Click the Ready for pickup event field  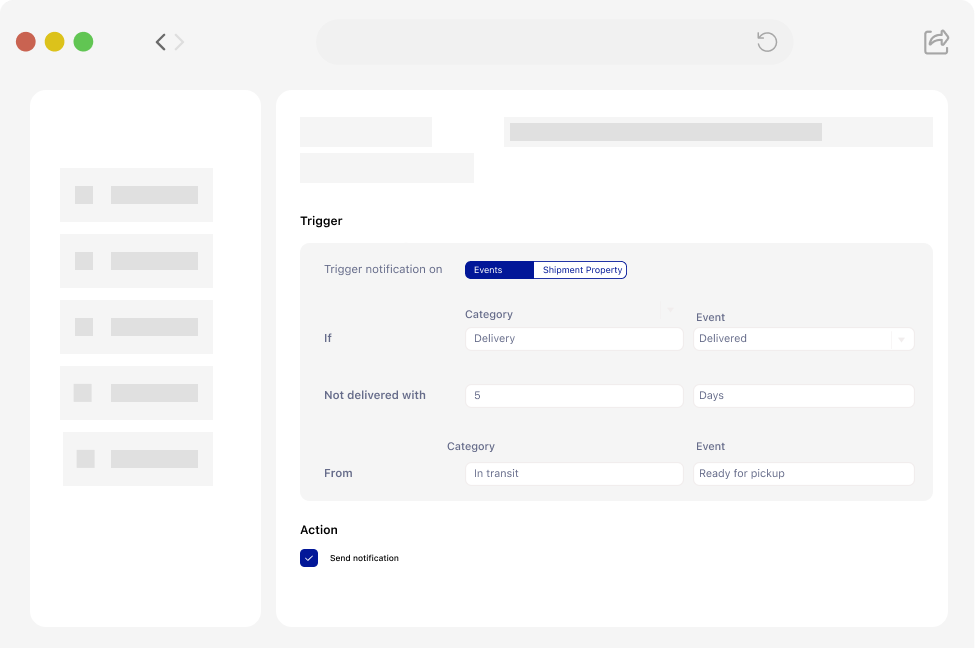coord(803,473)
